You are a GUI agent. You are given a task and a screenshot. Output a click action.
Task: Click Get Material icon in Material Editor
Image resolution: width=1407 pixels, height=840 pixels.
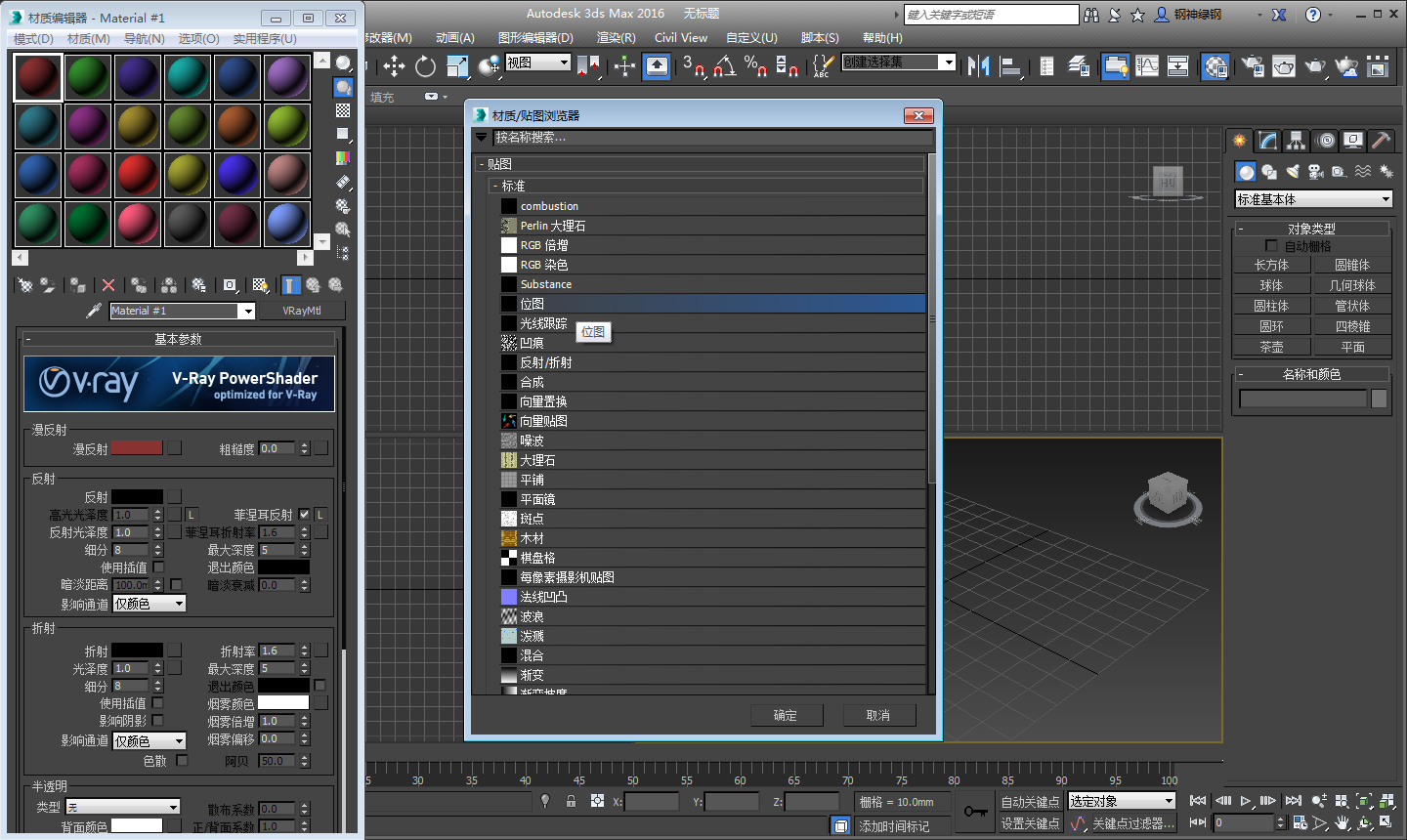25,285
